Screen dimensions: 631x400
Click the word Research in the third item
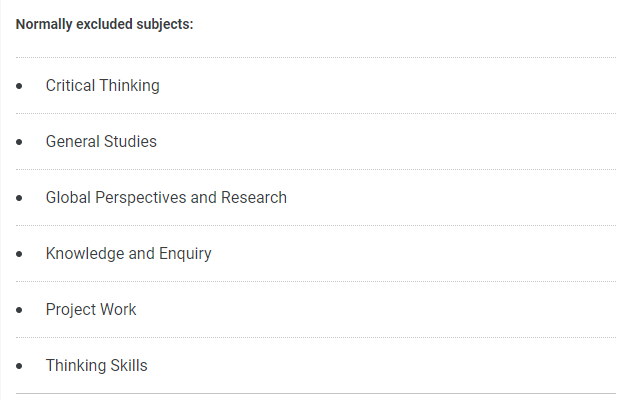[x=254, y=198]
